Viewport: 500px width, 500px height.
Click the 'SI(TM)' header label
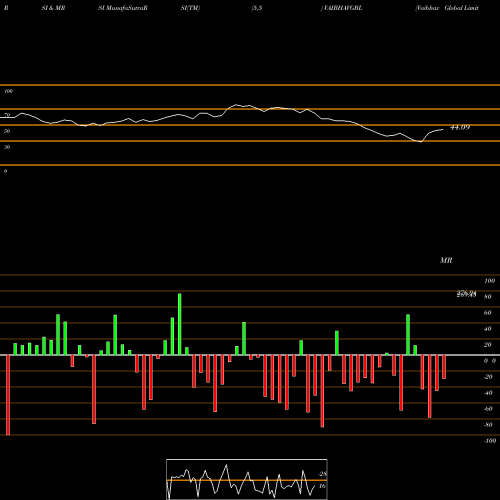pos(190,8)
